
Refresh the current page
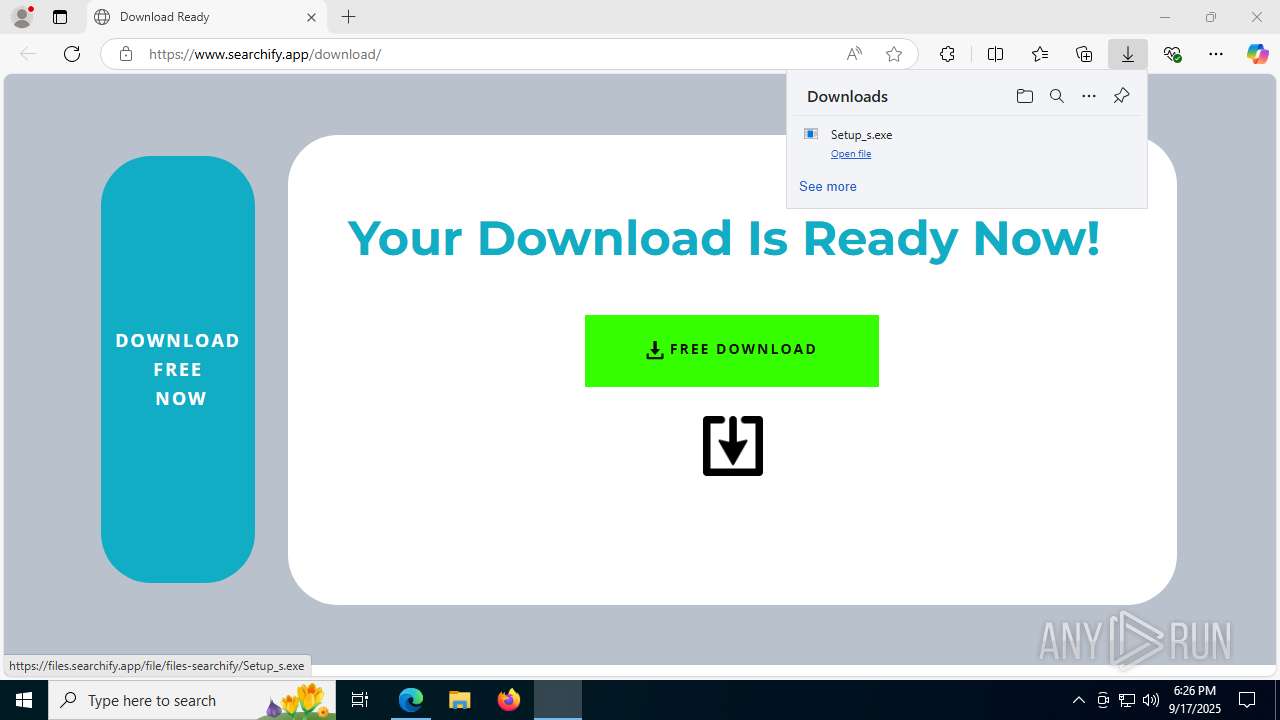tap(72, 54)
